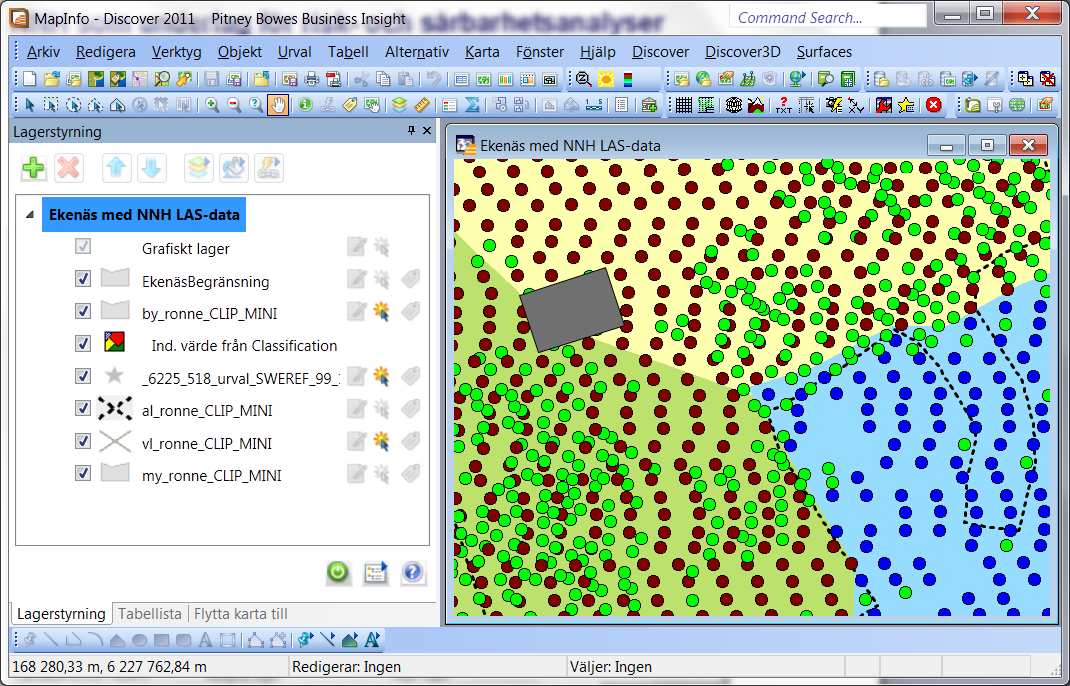Uncheck visibility of EkenäsBegränsning layer

[x=83, y=278]
